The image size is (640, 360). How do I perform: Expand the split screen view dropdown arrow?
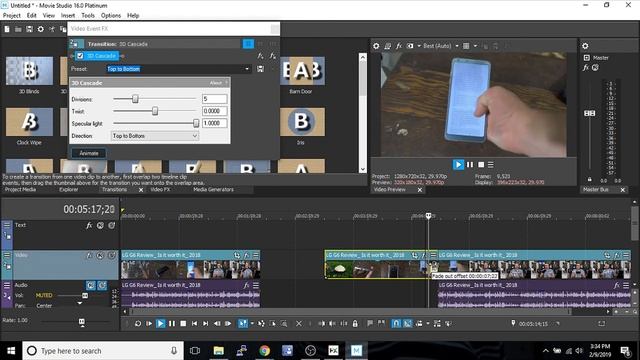[419, 46]
